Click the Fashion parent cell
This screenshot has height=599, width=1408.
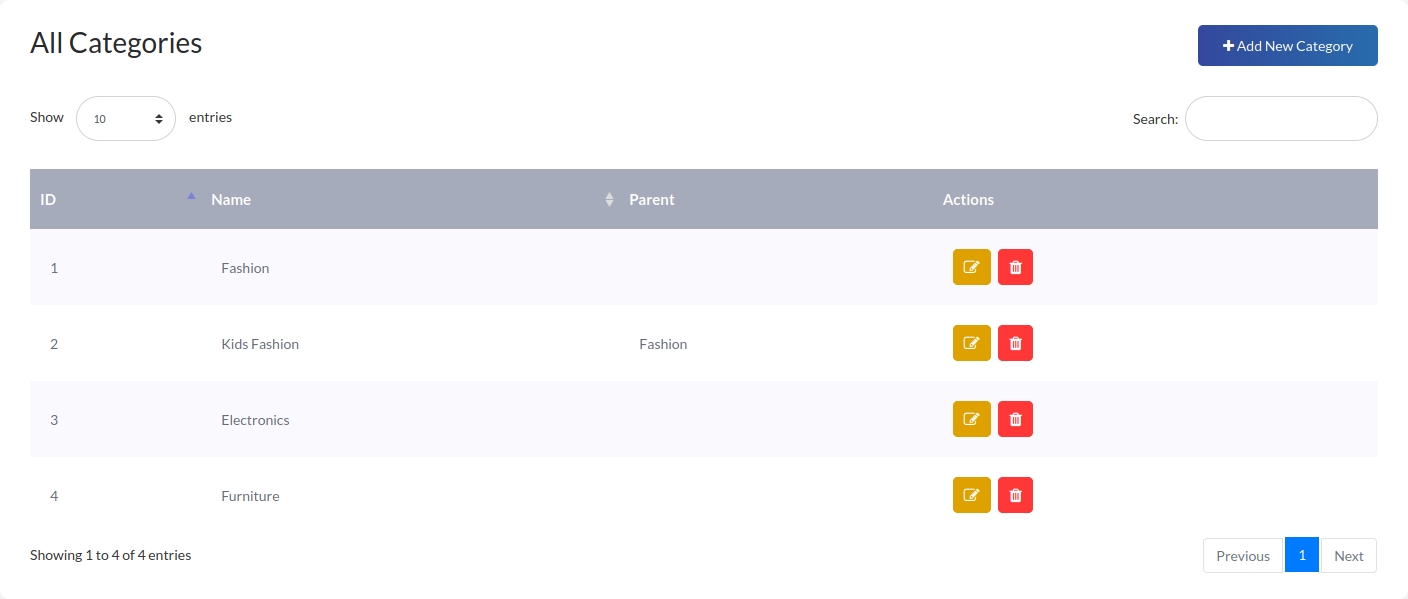point(663,344)
